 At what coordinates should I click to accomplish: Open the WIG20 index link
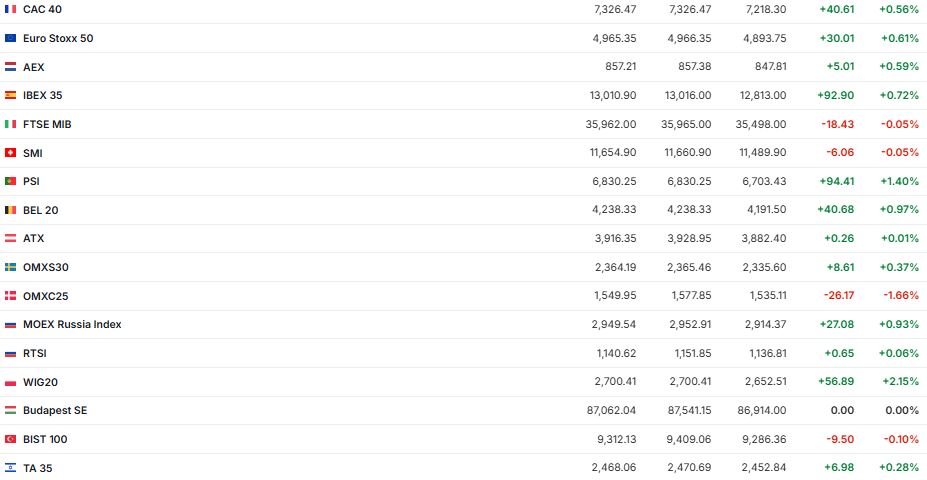[x=40, y=382]
